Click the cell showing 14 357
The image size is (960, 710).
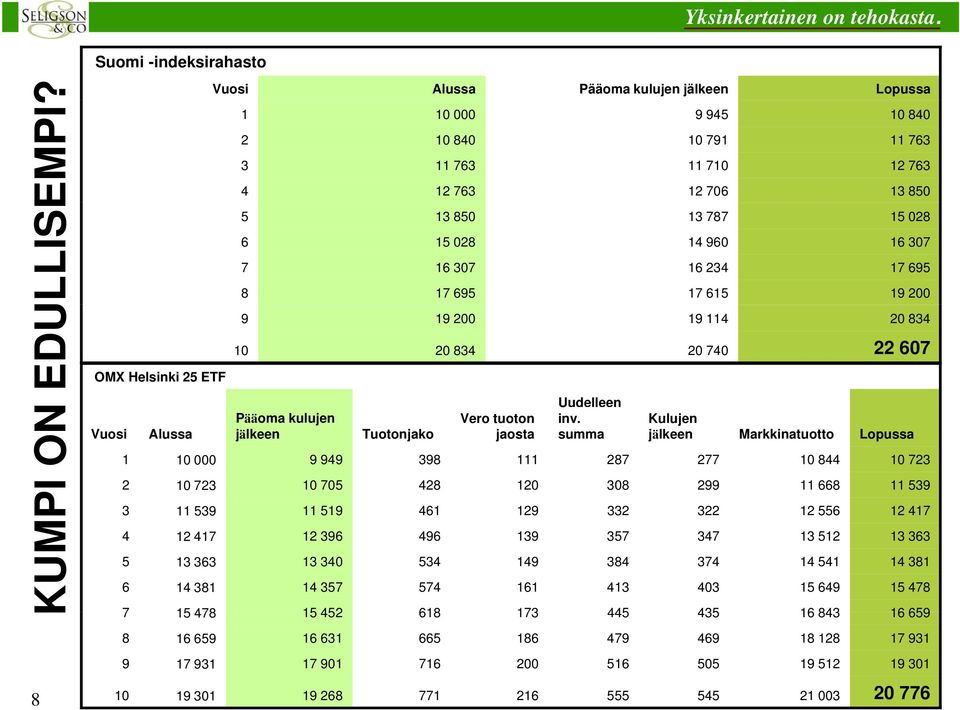click(323, 588)
